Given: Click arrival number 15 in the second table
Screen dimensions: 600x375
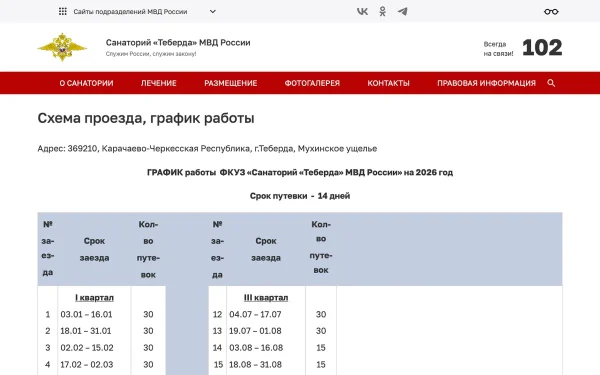Looking at the screenshot, I should (218, 365).
